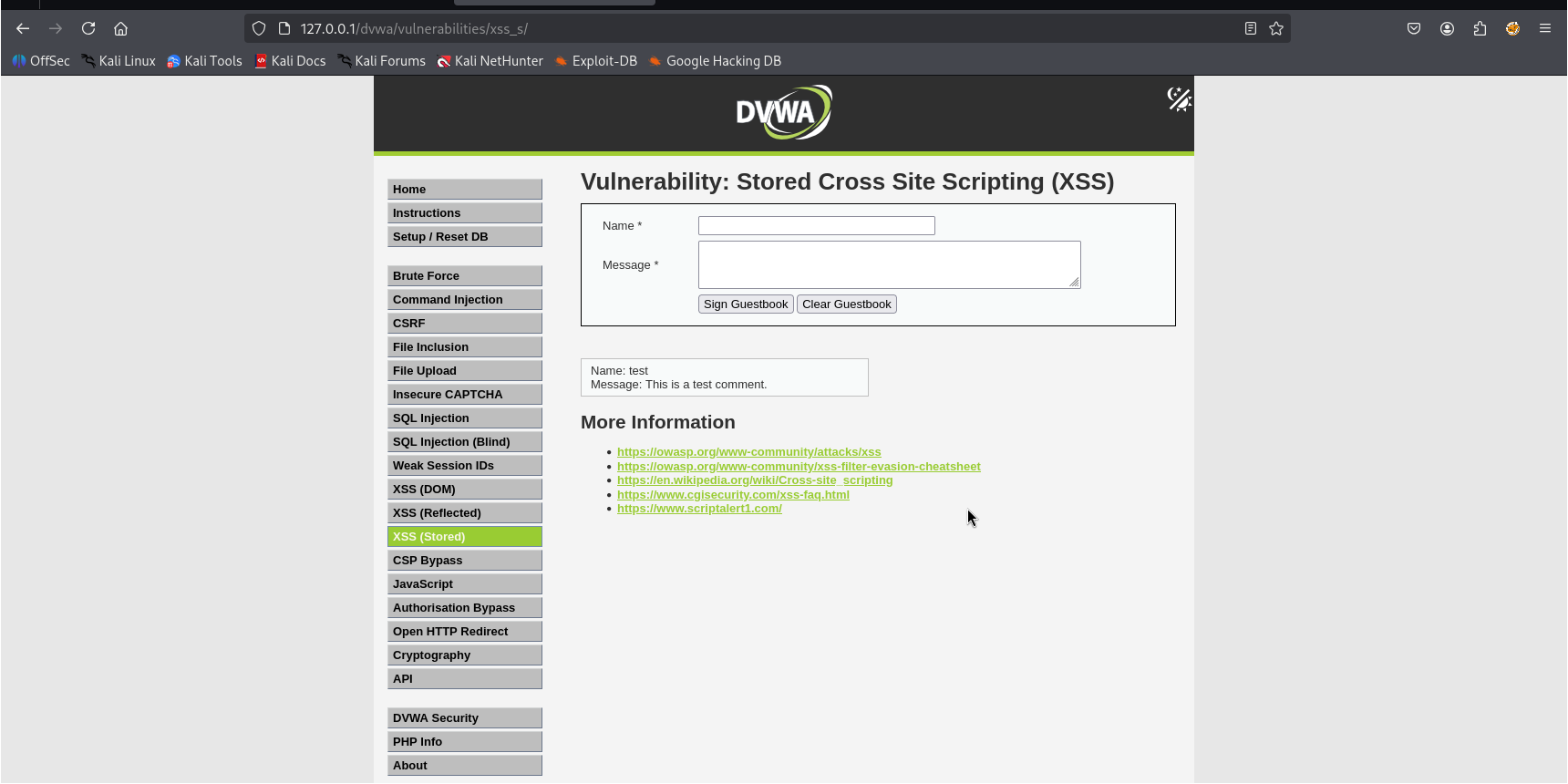Click the shield tracking protection icon
Image resolution: width=1568 pixels, height=784 pixels.
pos(259,28)
